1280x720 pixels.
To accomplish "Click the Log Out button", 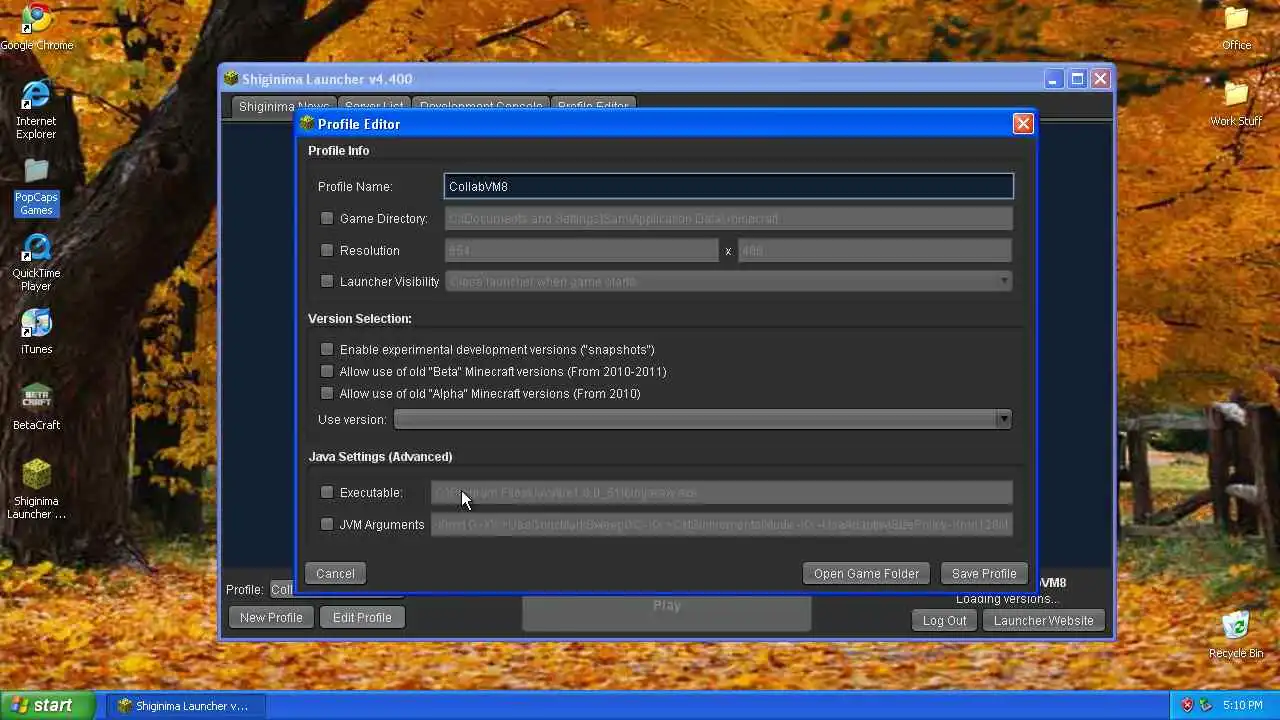I will (x=944, y=620).
